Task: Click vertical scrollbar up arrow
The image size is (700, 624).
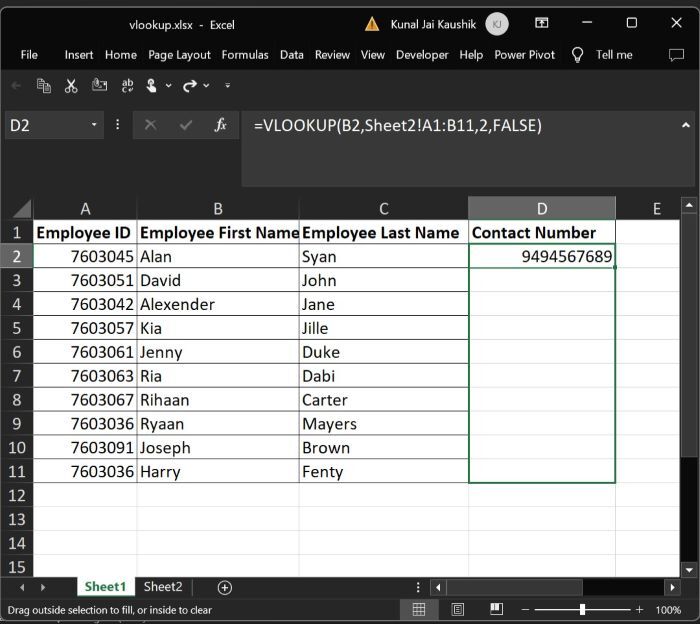Action: pyautogui.click(x=689, y=205)
